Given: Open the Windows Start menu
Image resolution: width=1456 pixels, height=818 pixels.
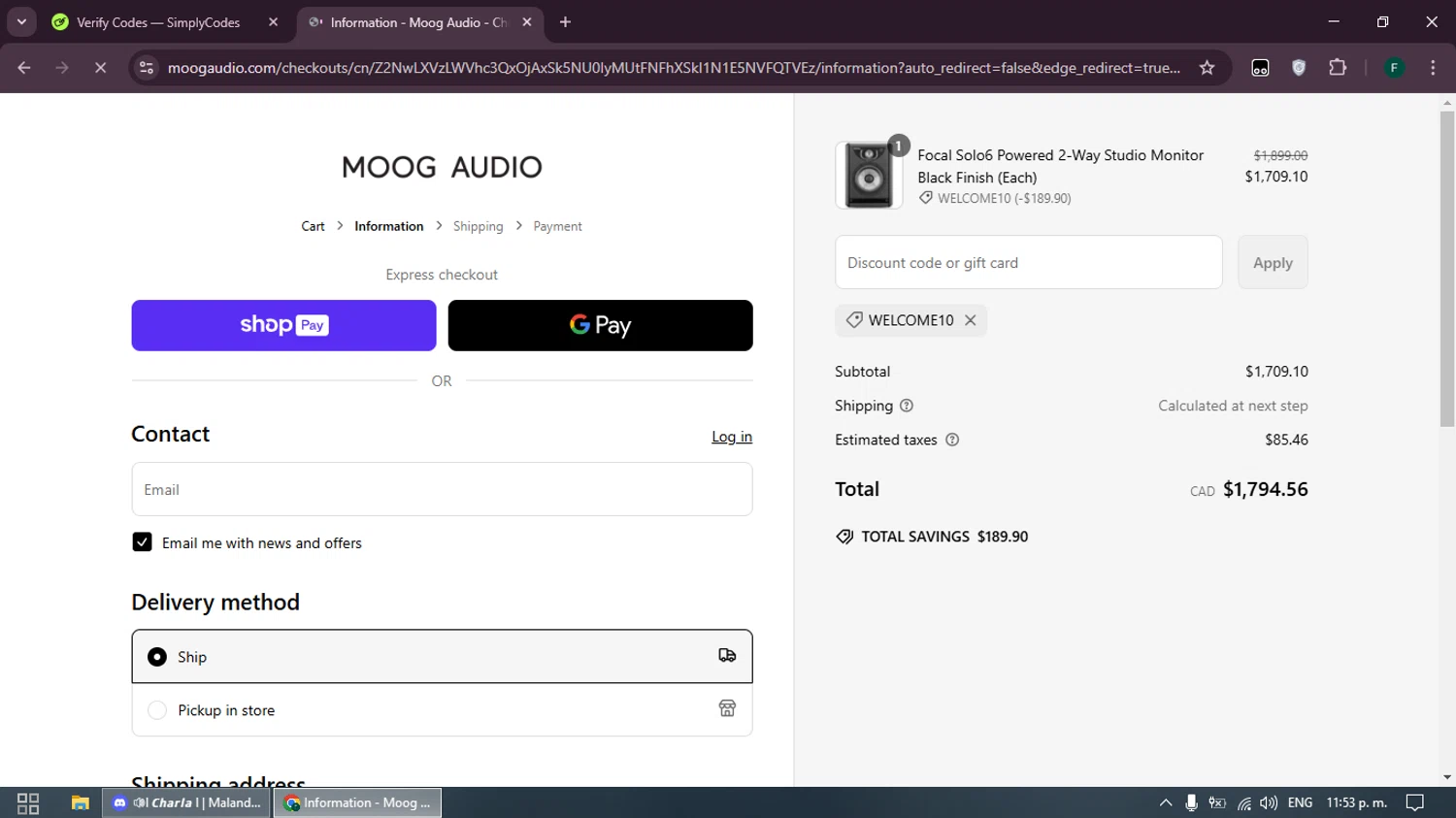Looking at the screenshot, I should 28,802.
